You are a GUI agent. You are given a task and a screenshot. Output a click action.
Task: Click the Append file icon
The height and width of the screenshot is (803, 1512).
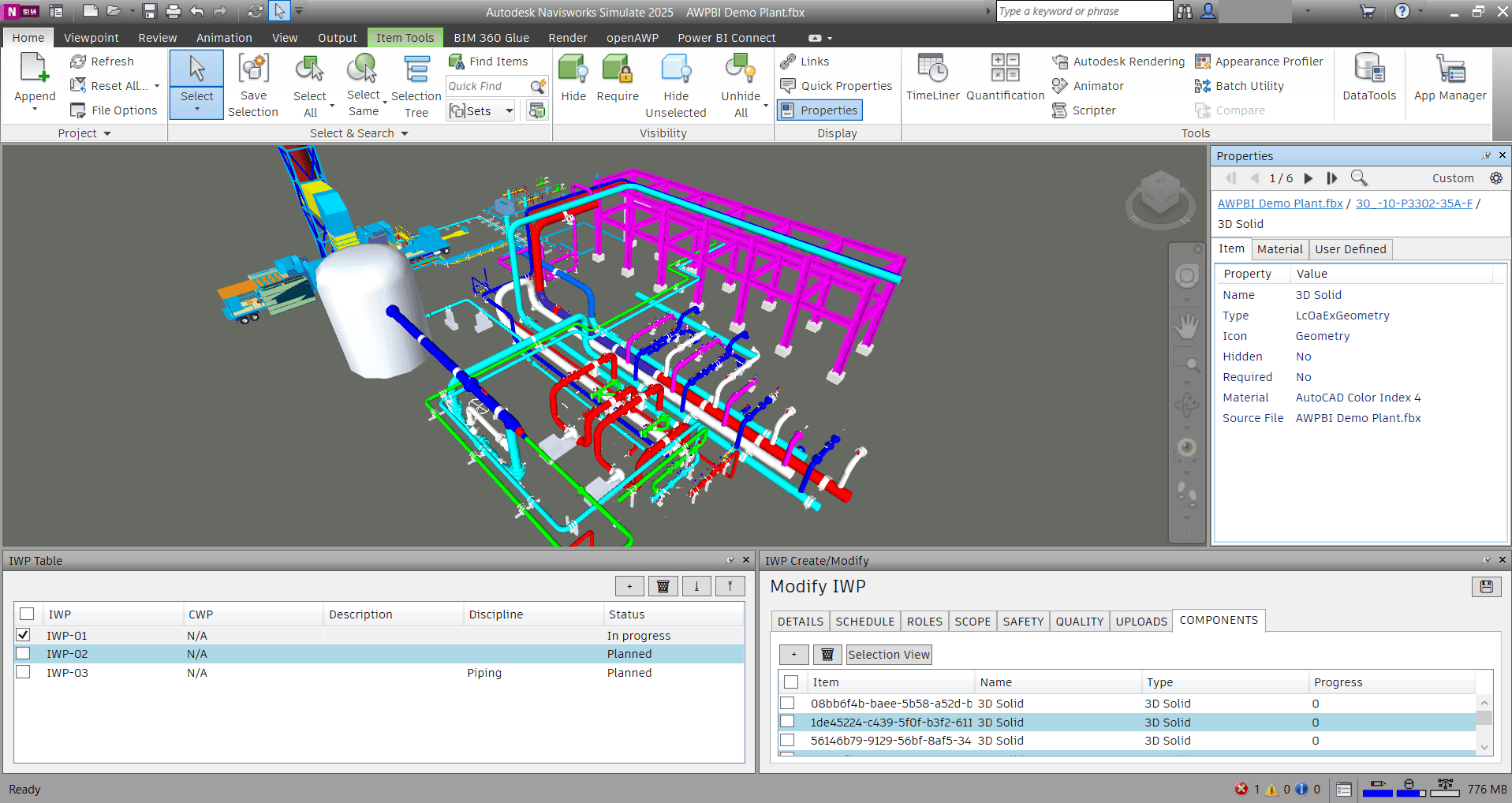[x=35, y=69]
